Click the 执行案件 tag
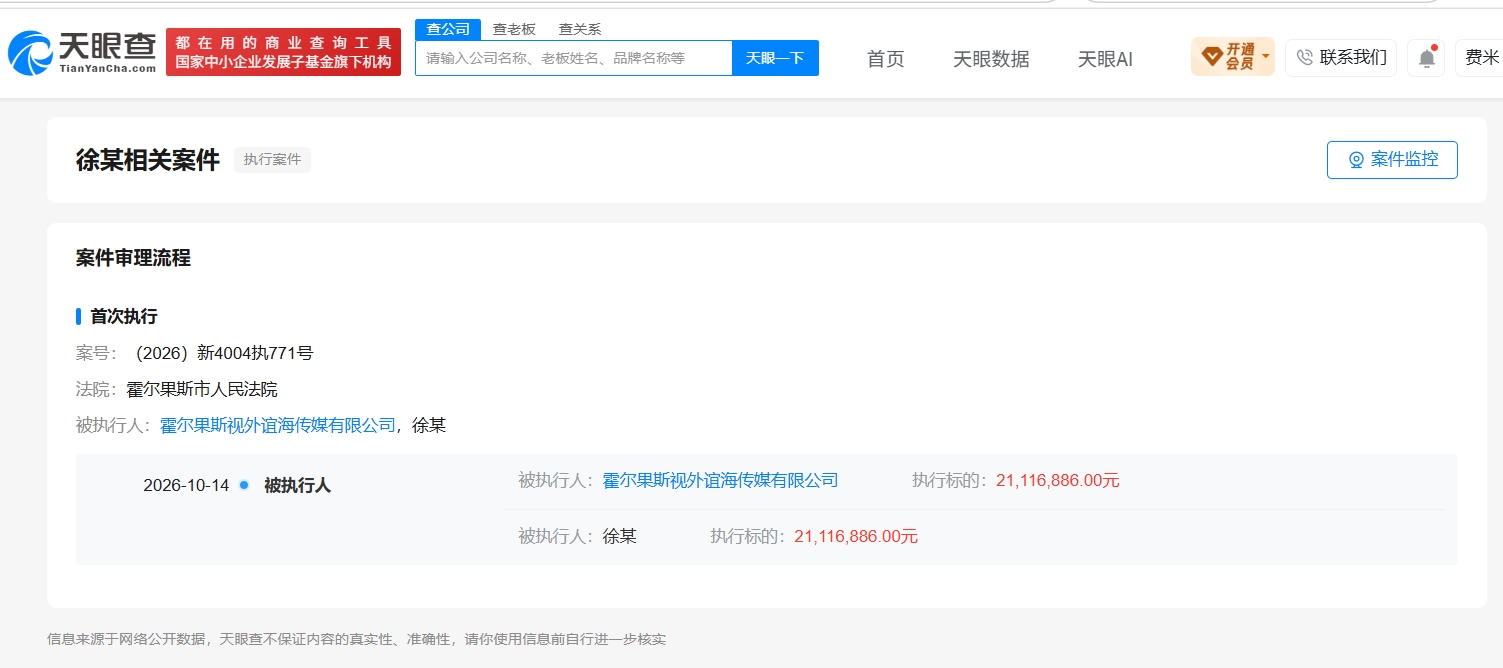This screenshot has width=1503, height=668. point(272,160)
